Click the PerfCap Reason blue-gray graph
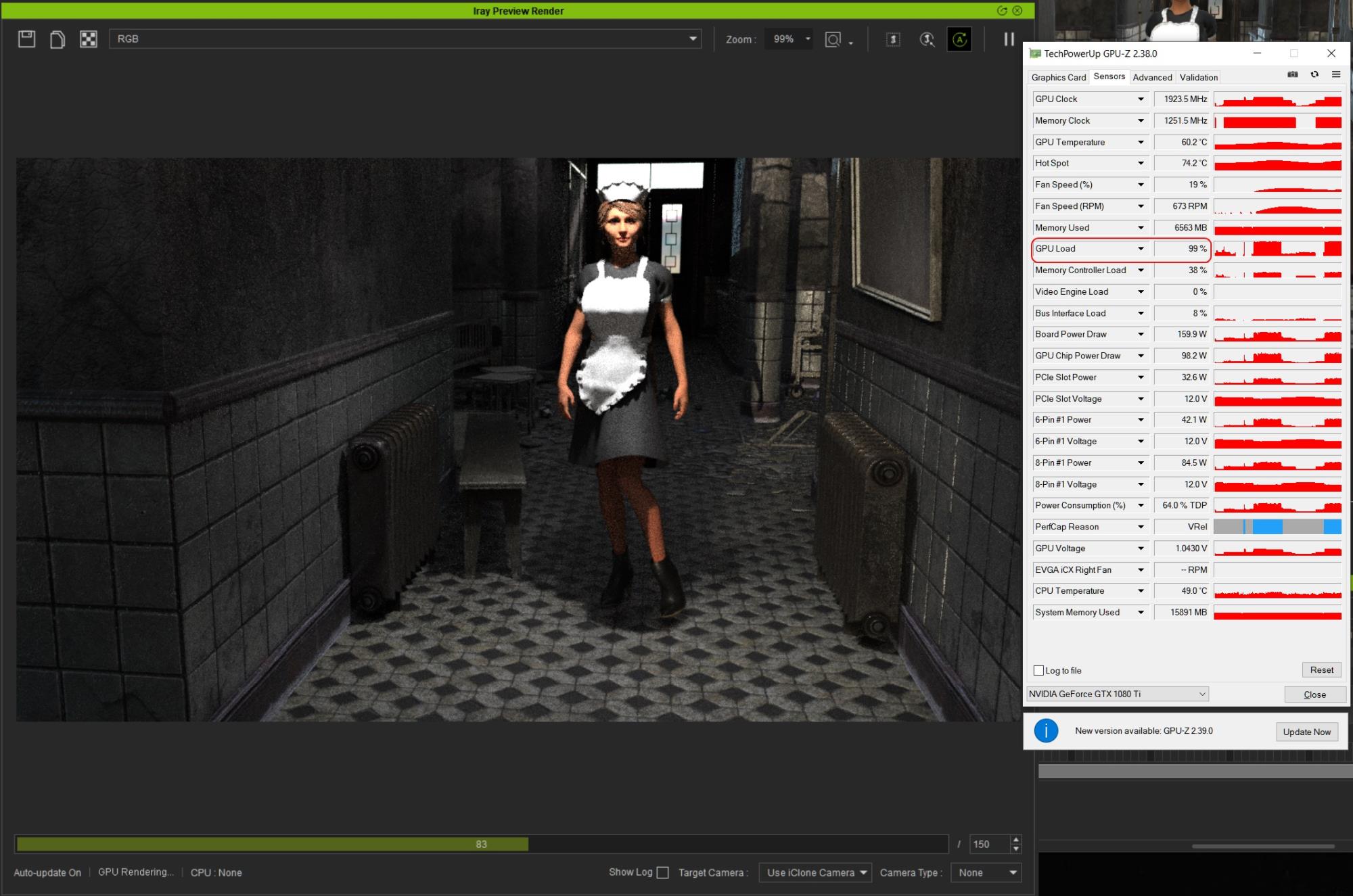Screen dimensions: 1353x896 click(1277, 527)
